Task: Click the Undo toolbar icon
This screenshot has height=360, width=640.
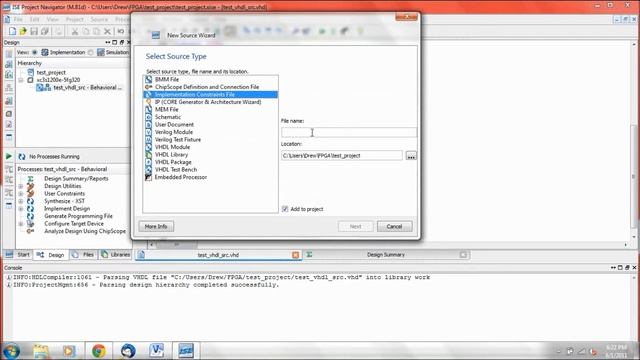Action: click(121, 31)
